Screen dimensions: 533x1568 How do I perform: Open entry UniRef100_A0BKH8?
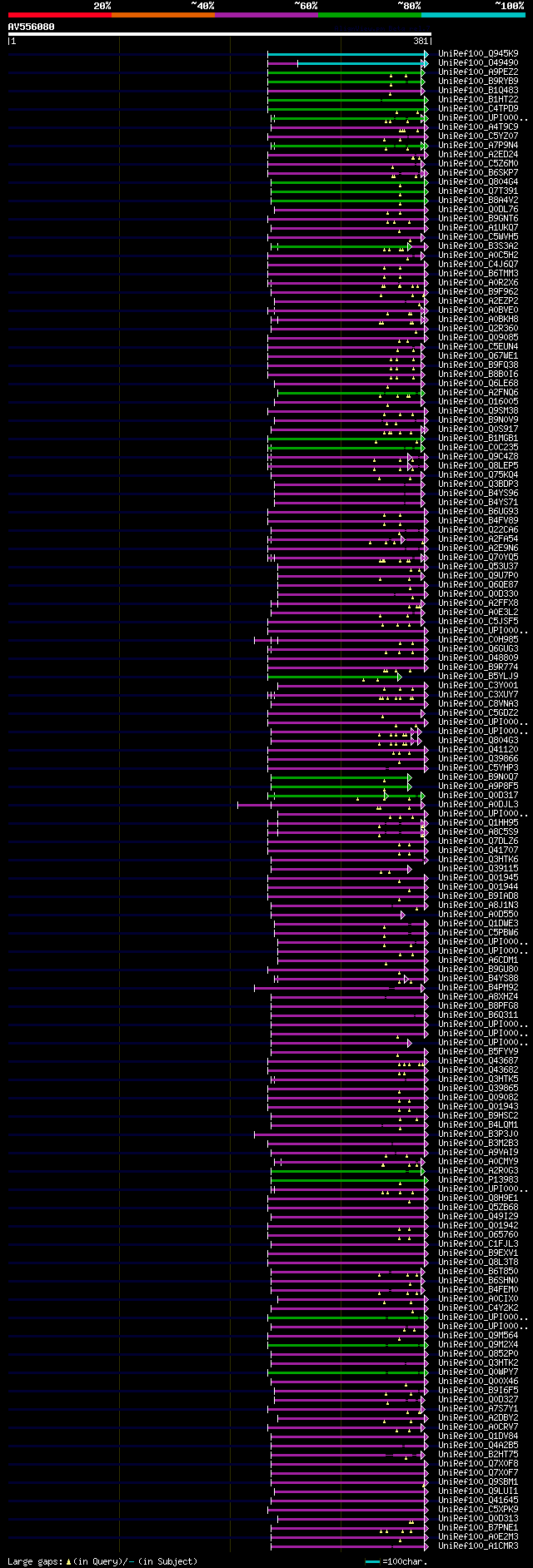tap(478, 319)
